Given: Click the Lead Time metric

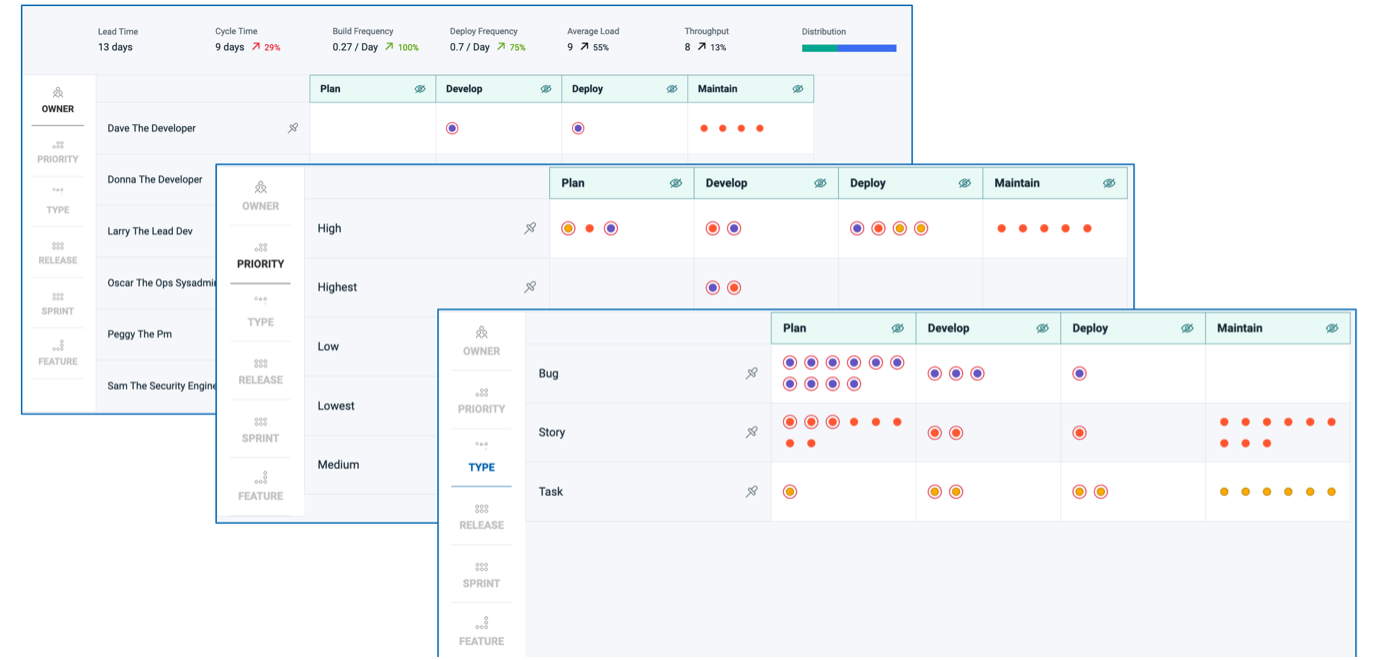Looking at the screenshot, I should point(117,39).
